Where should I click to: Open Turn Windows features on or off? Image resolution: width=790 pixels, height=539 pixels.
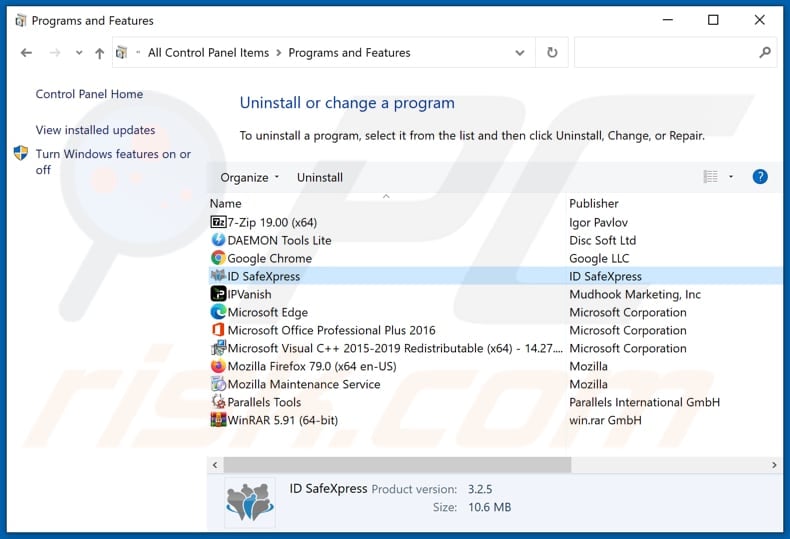[x=113, y=162]
